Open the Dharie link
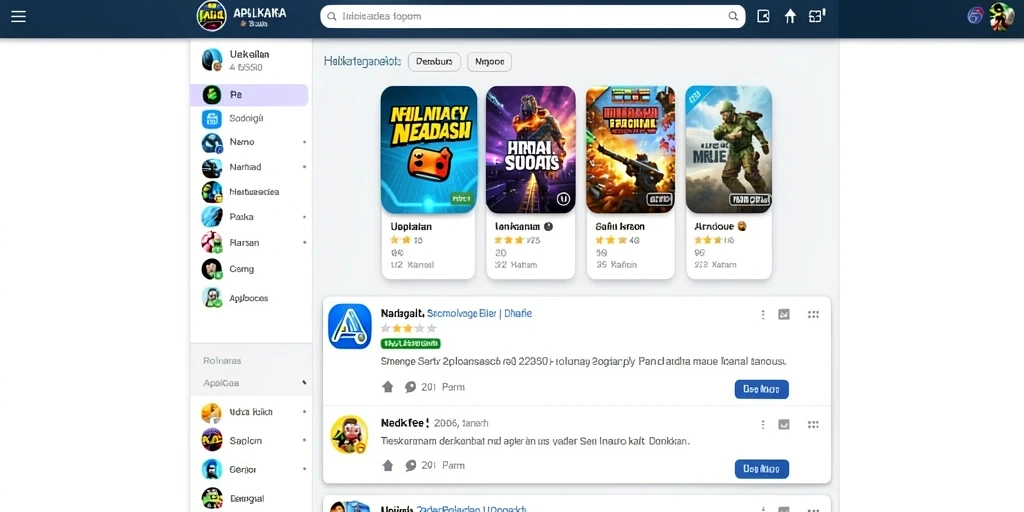 tap(518, 313)
